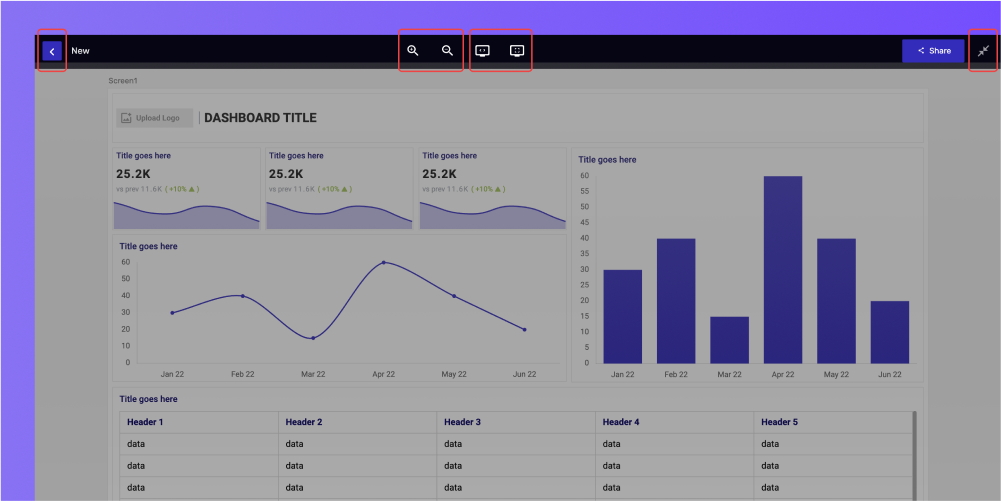The image size is (1001, 501).
Task: Exit fullscreen with the collapse arrows icon
Action: (983, 51)
